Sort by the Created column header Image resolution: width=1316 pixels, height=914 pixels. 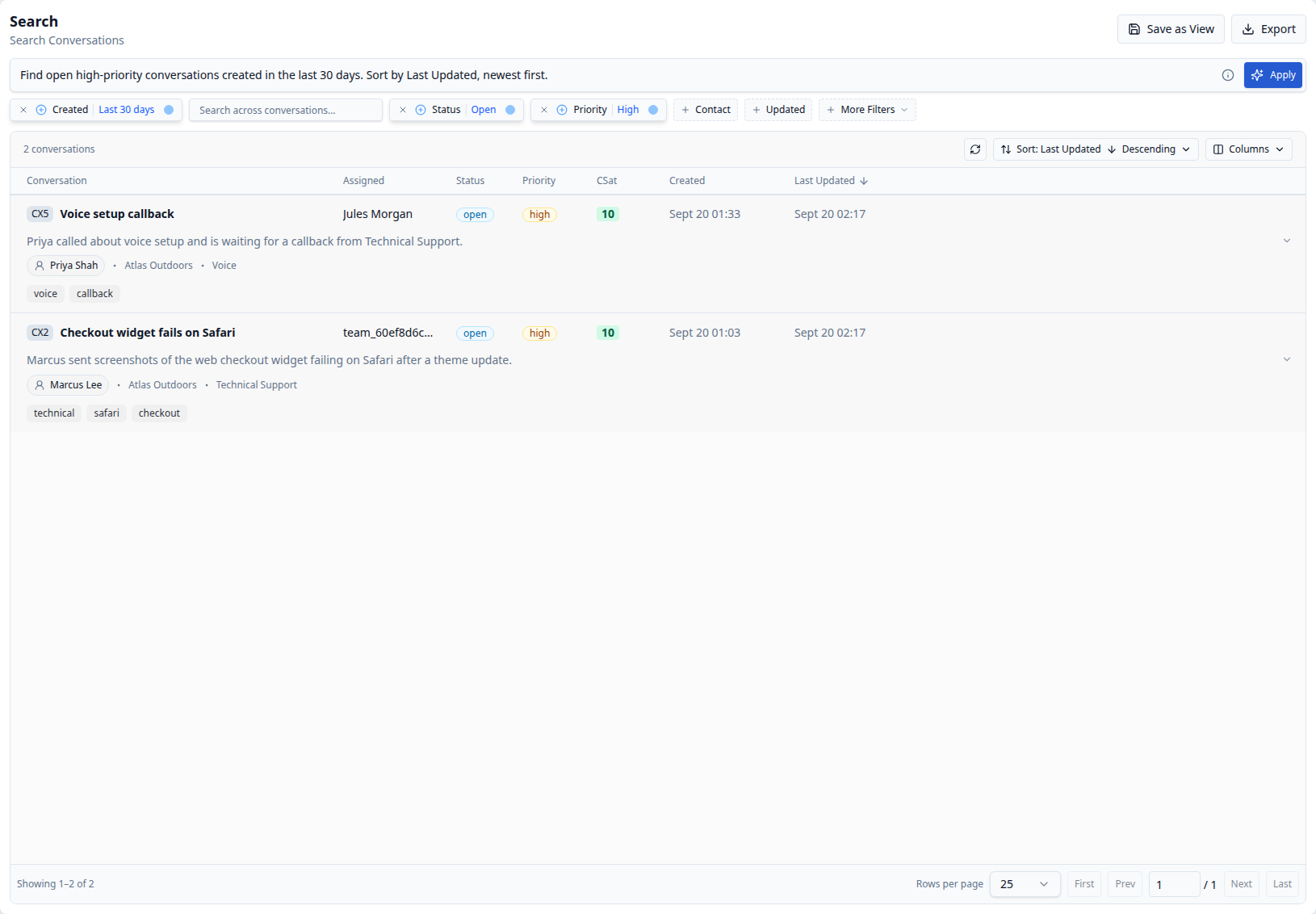[x=687, y=181]
